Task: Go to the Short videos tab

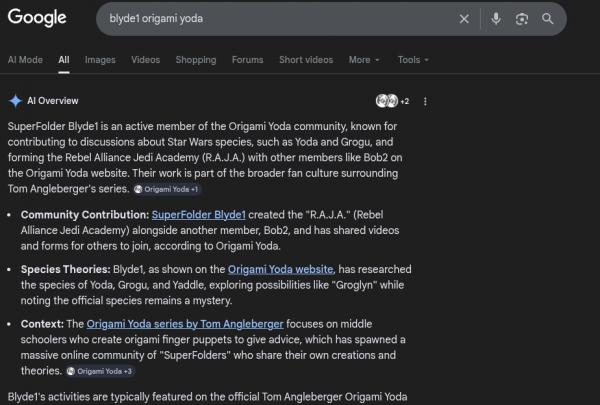Action: tap(306, 60)
